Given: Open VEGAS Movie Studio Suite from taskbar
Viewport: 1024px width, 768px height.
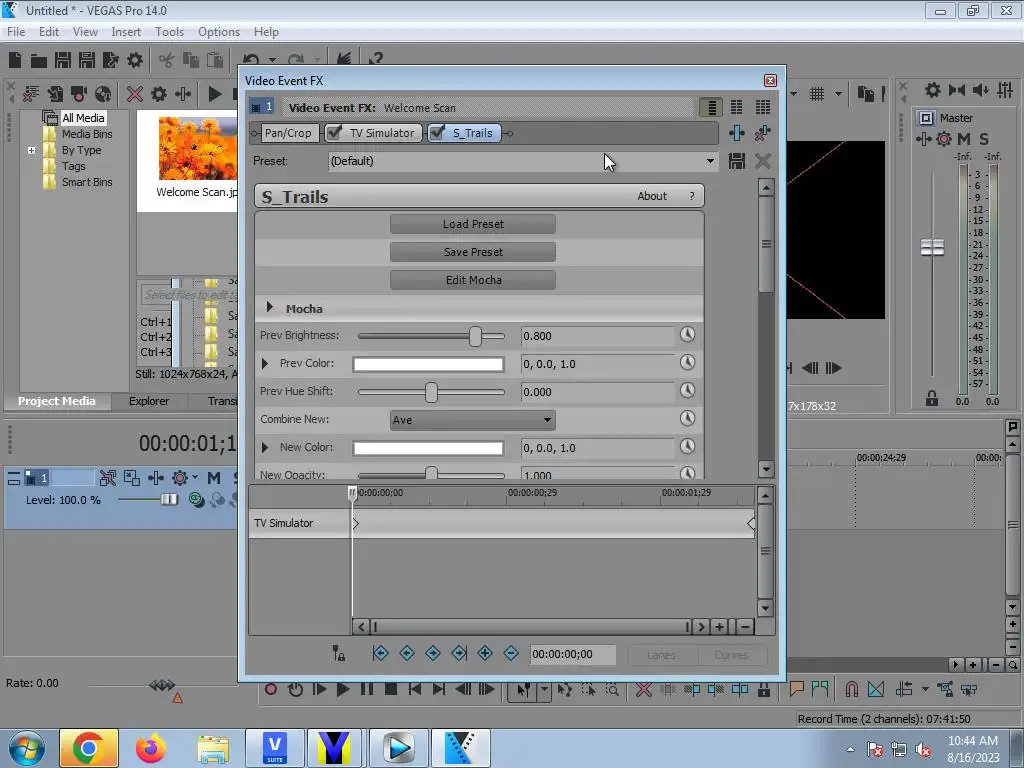Looking at the screenshot, I should tap(275, 748).
